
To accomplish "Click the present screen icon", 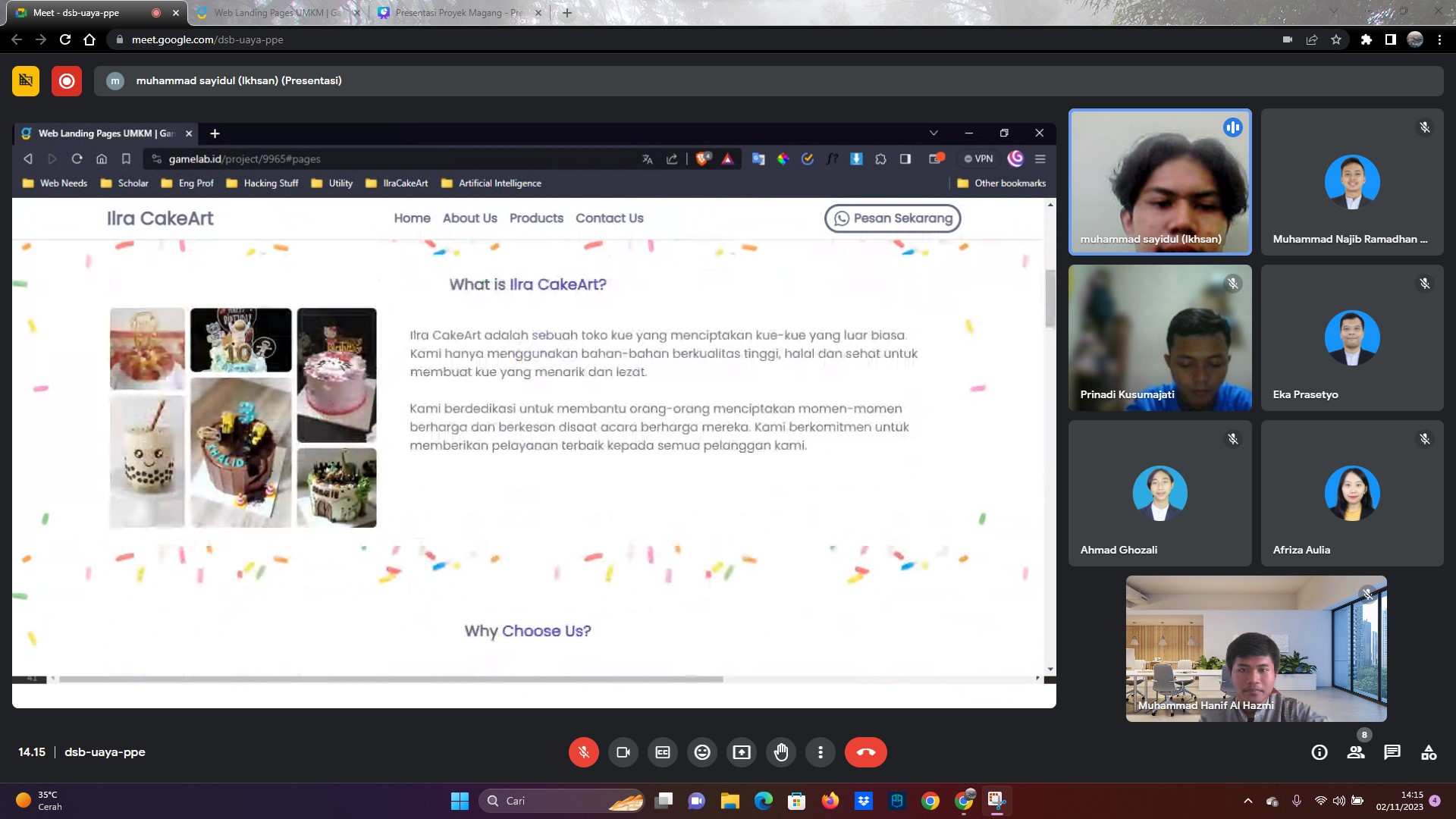I will [742, 752].
